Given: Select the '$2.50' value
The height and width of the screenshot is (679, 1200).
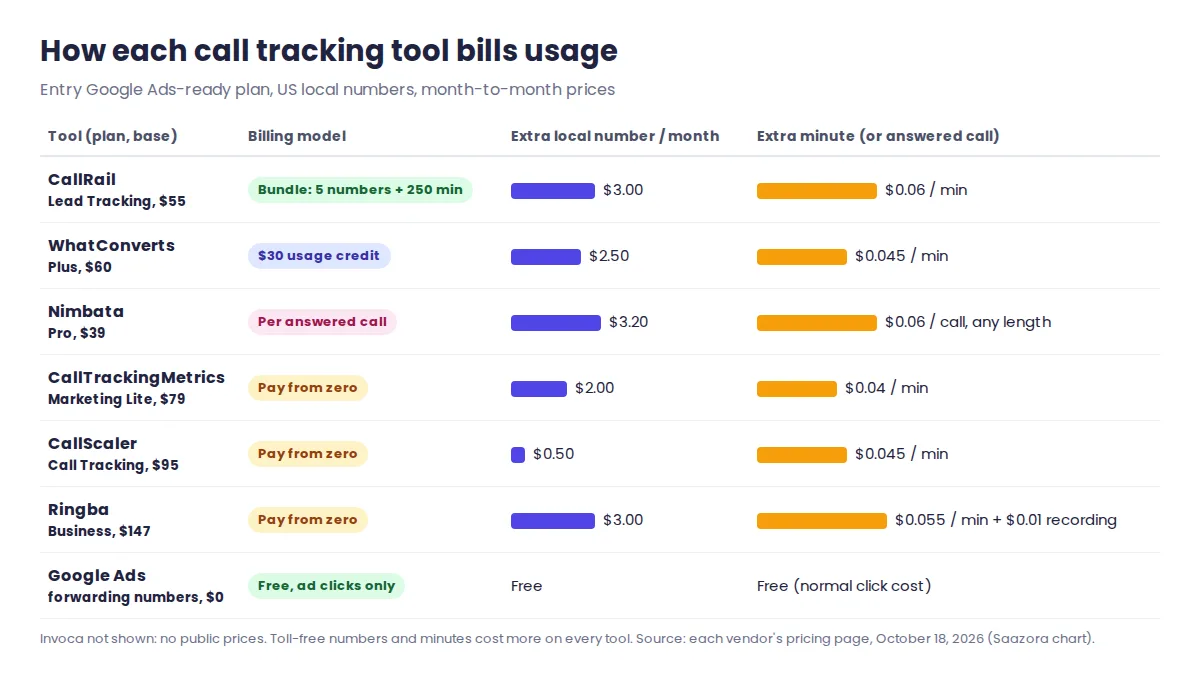Looking at the screenshot, I should pos(609,256).
